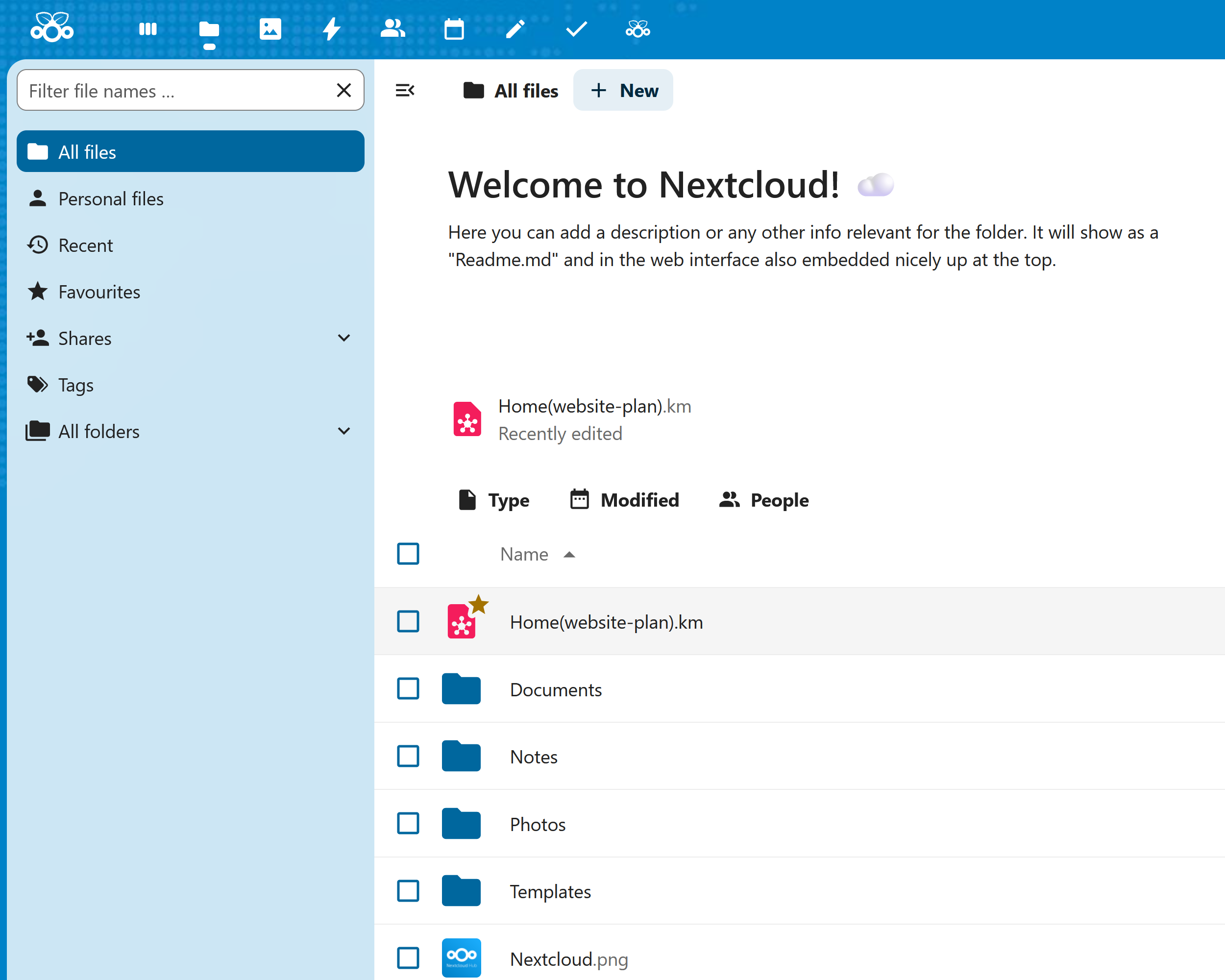Image resolution: width=1225 pixels, height=980 pixels.
Task: Open the Calendar app icon
Action: pos(454,28)
